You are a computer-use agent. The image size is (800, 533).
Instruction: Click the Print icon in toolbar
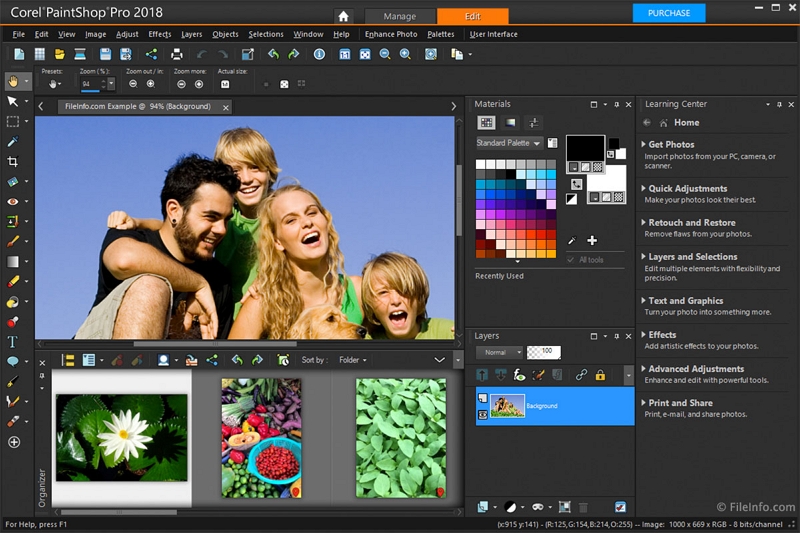pos(177,54)
